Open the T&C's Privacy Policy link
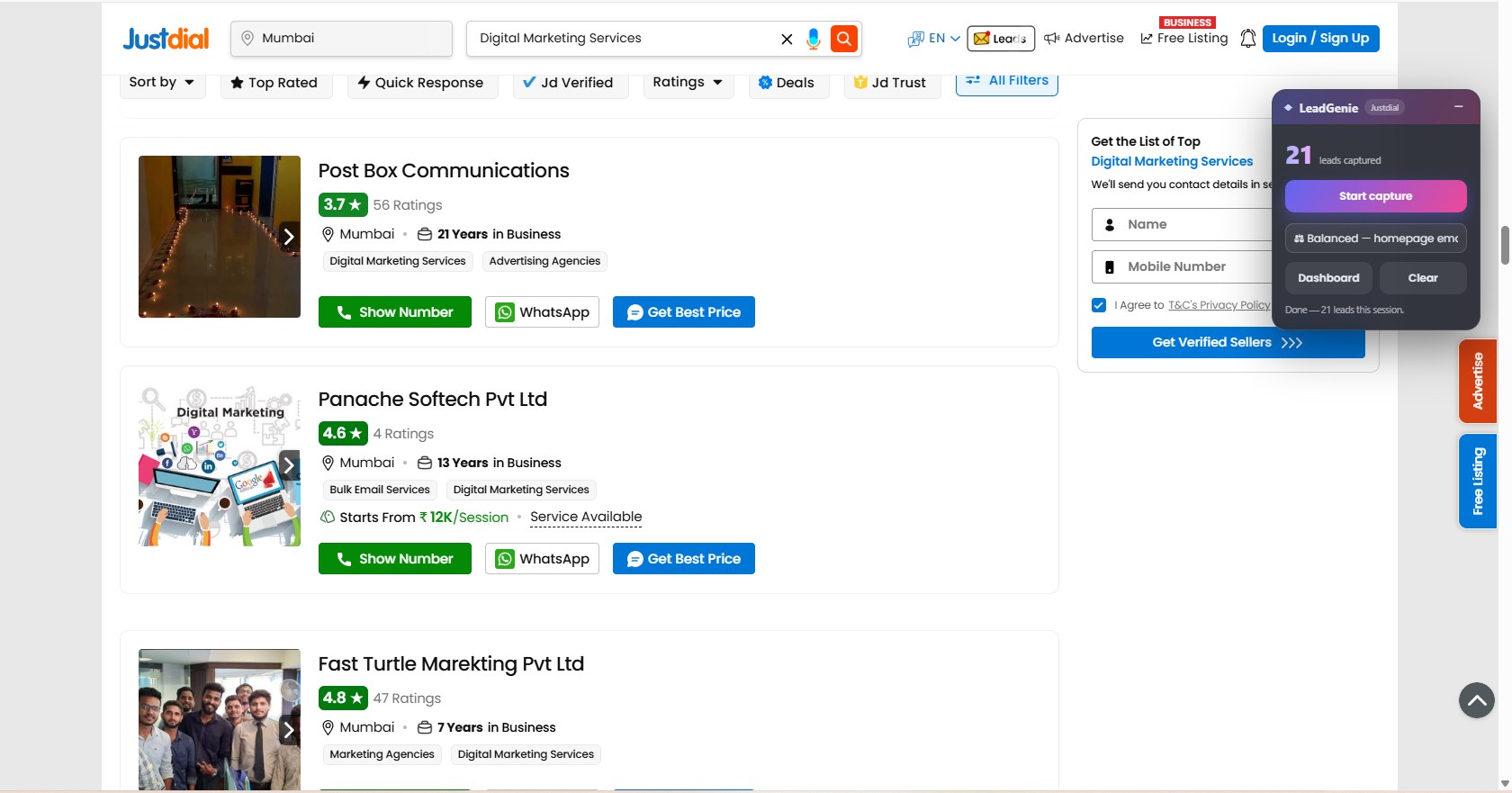The image size is (1512, 793). click(1219, 305)
